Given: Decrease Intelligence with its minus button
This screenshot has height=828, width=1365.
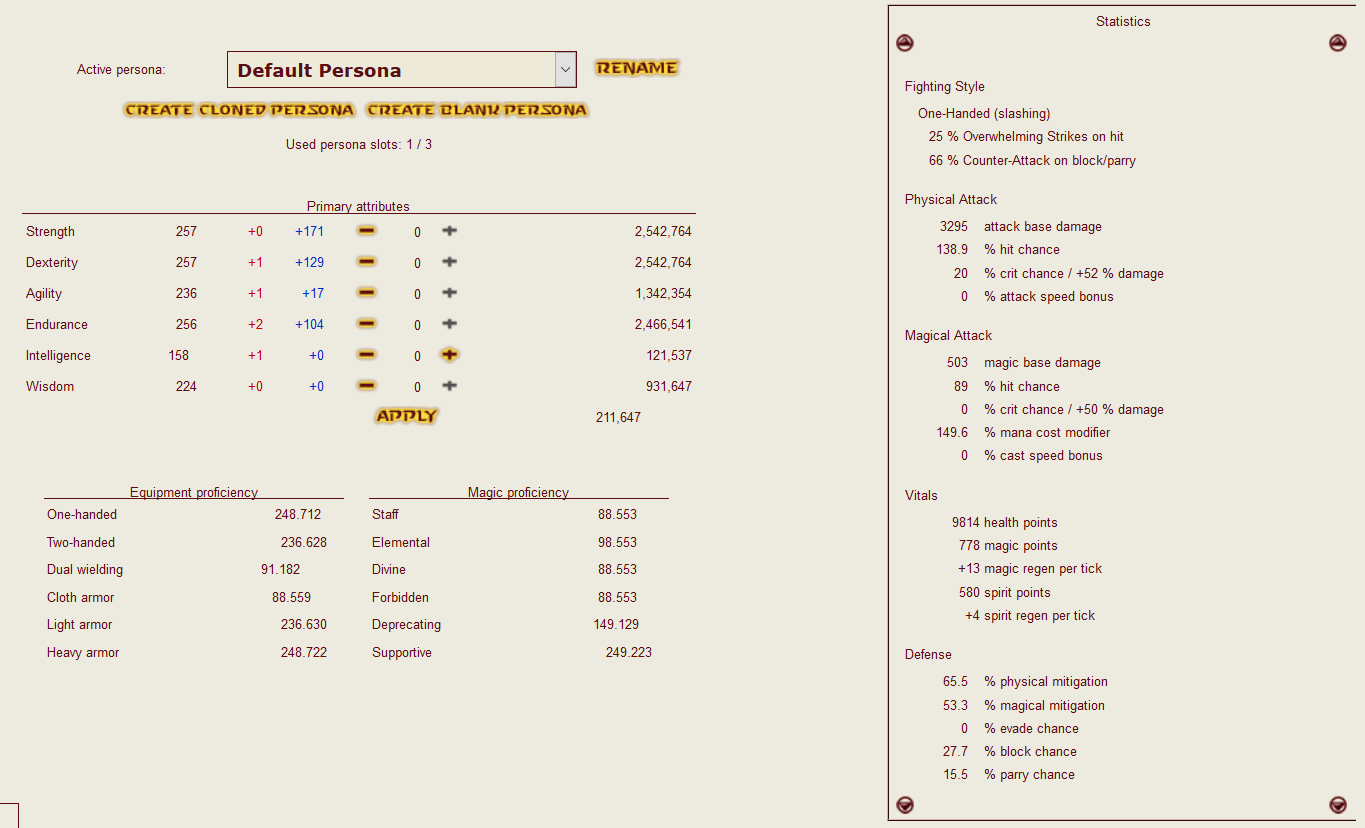Looking at the screenshot, I should tap(367, 355).
